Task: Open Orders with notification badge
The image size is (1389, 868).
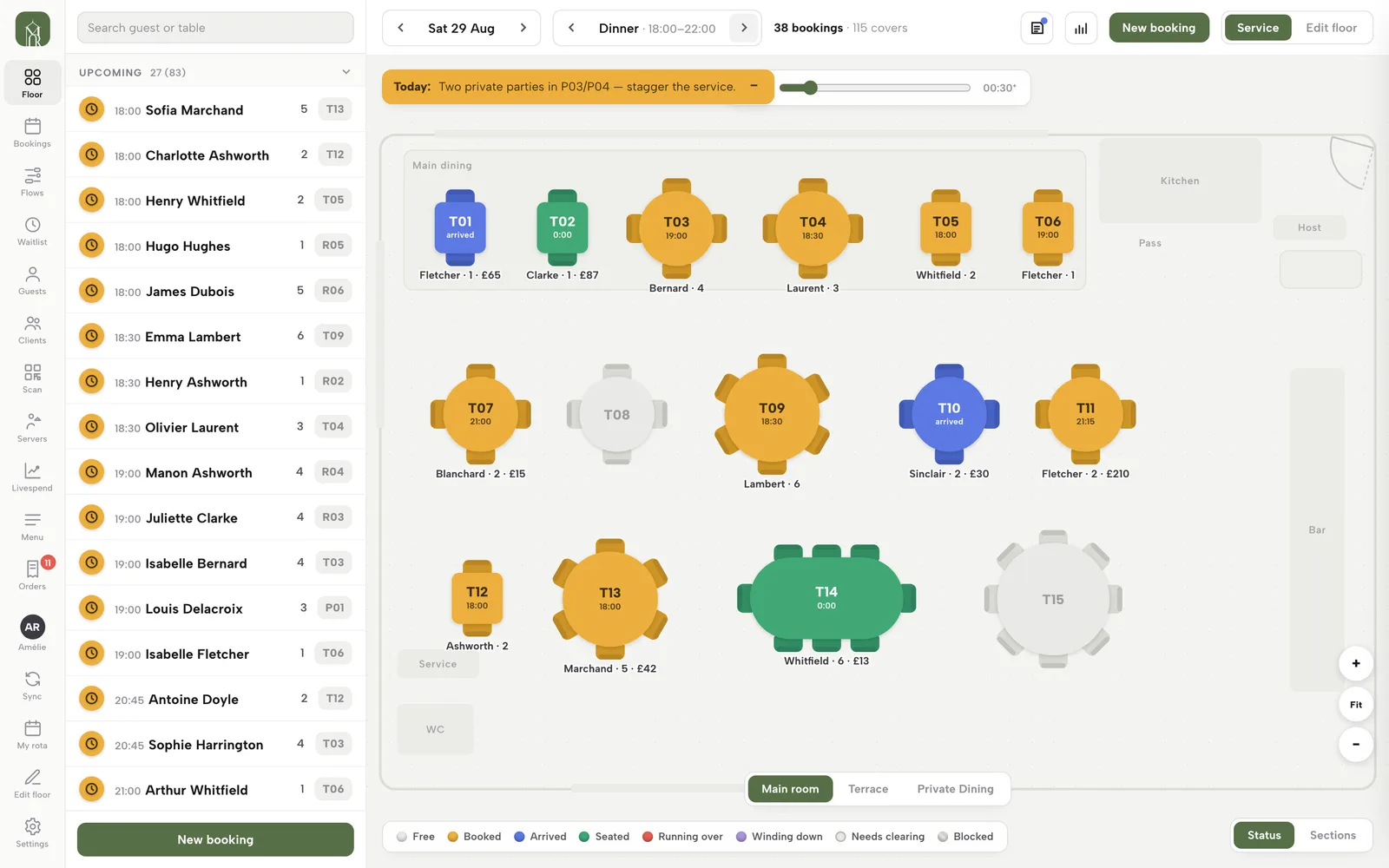Action: click(x=32, y=575)
